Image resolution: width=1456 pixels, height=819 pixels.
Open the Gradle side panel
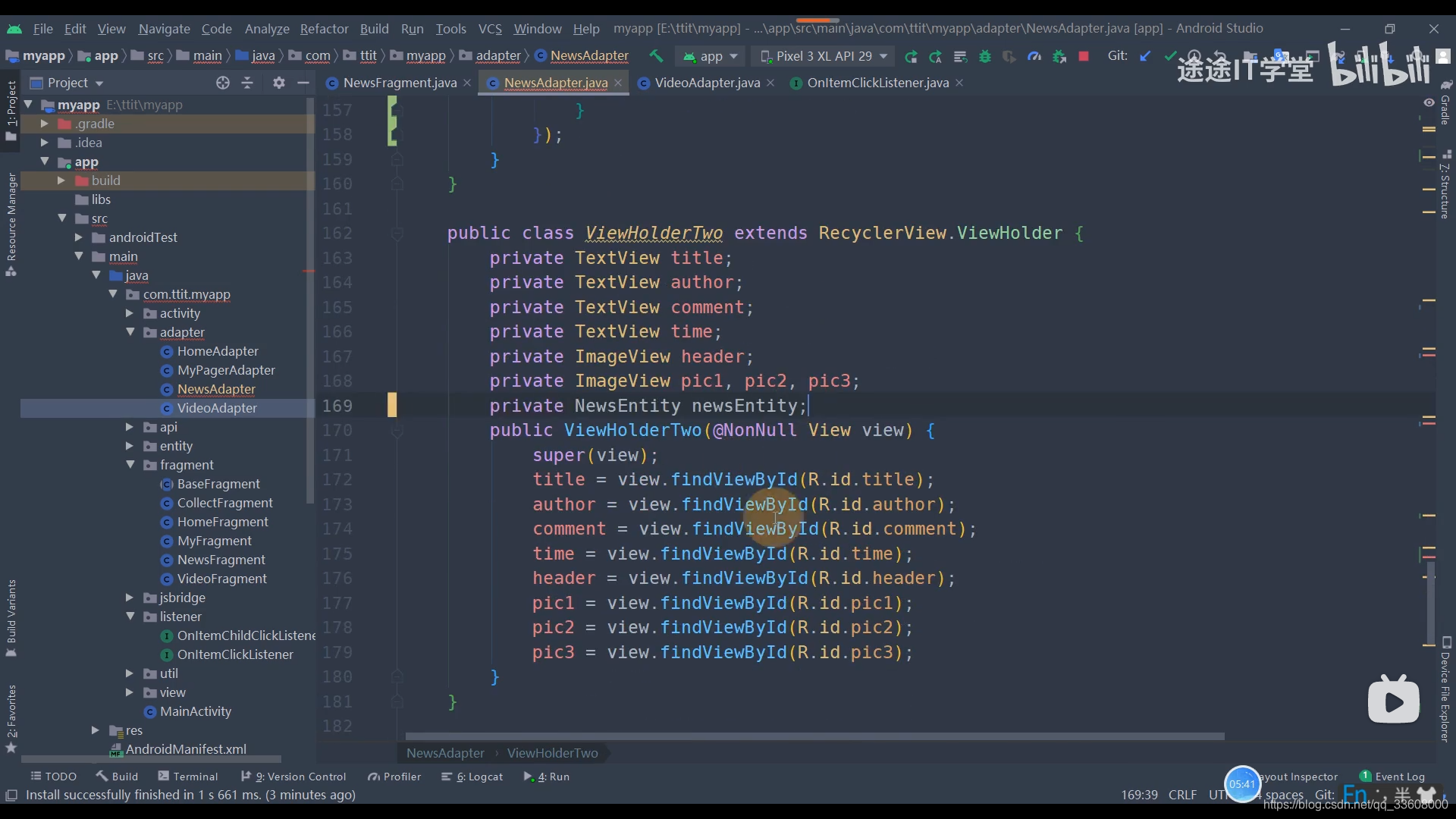1445,102
